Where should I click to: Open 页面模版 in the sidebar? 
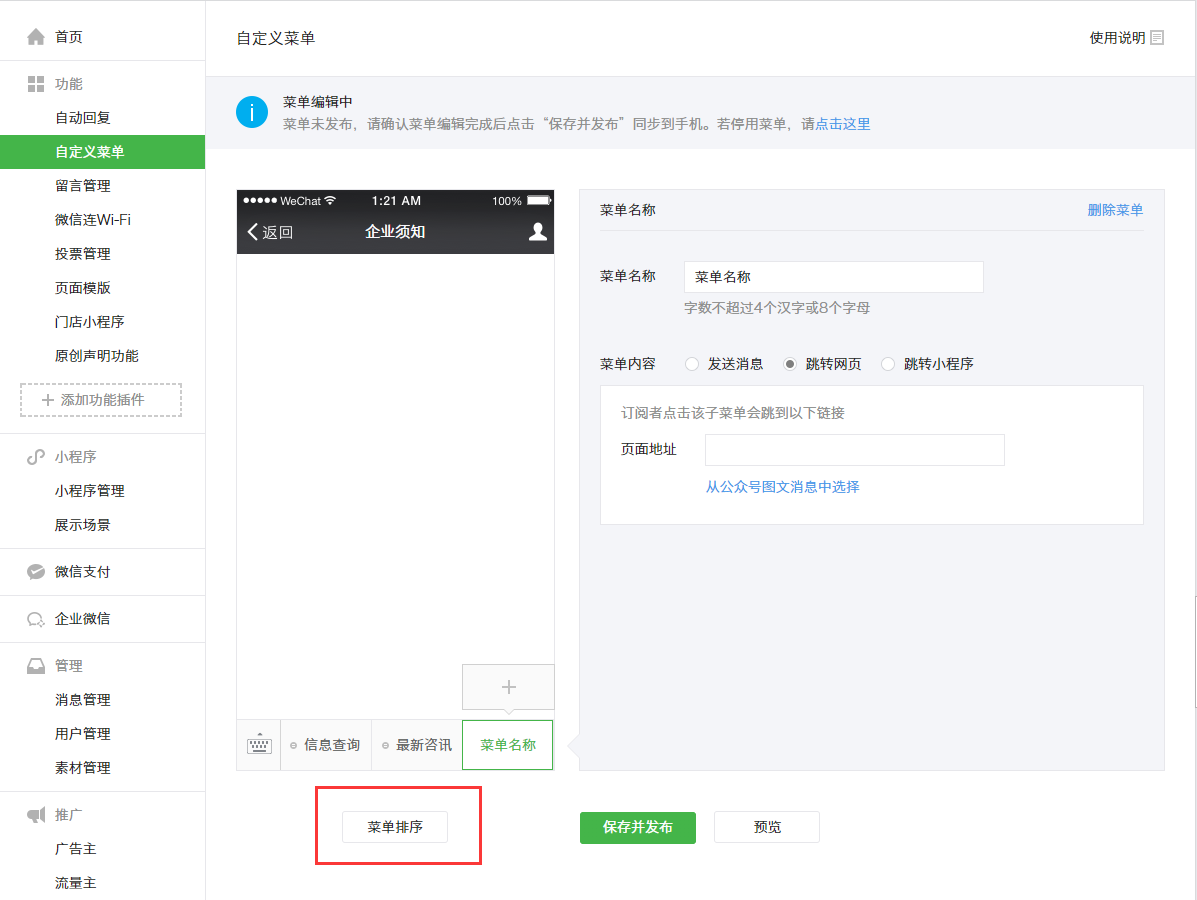point(82,288)
